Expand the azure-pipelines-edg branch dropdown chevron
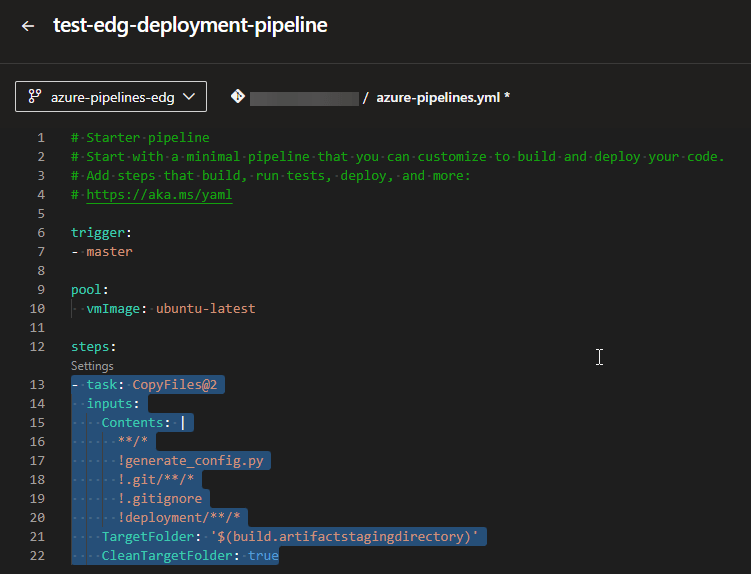The image size is (751, 574). [190, 97]
